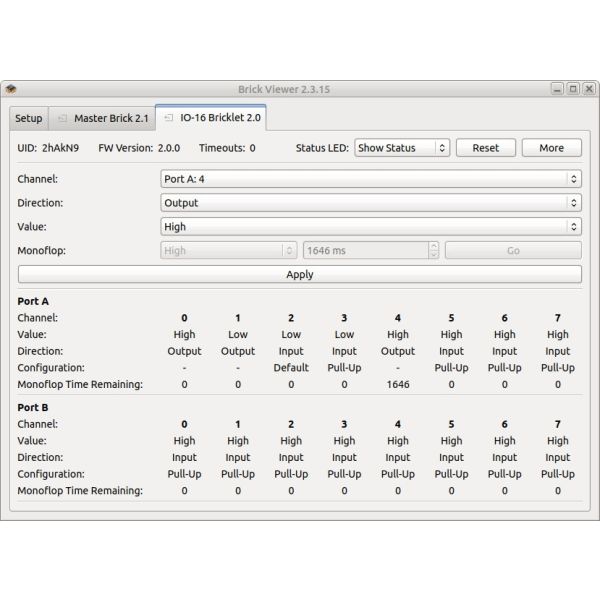Click the More button

point(551,148)
